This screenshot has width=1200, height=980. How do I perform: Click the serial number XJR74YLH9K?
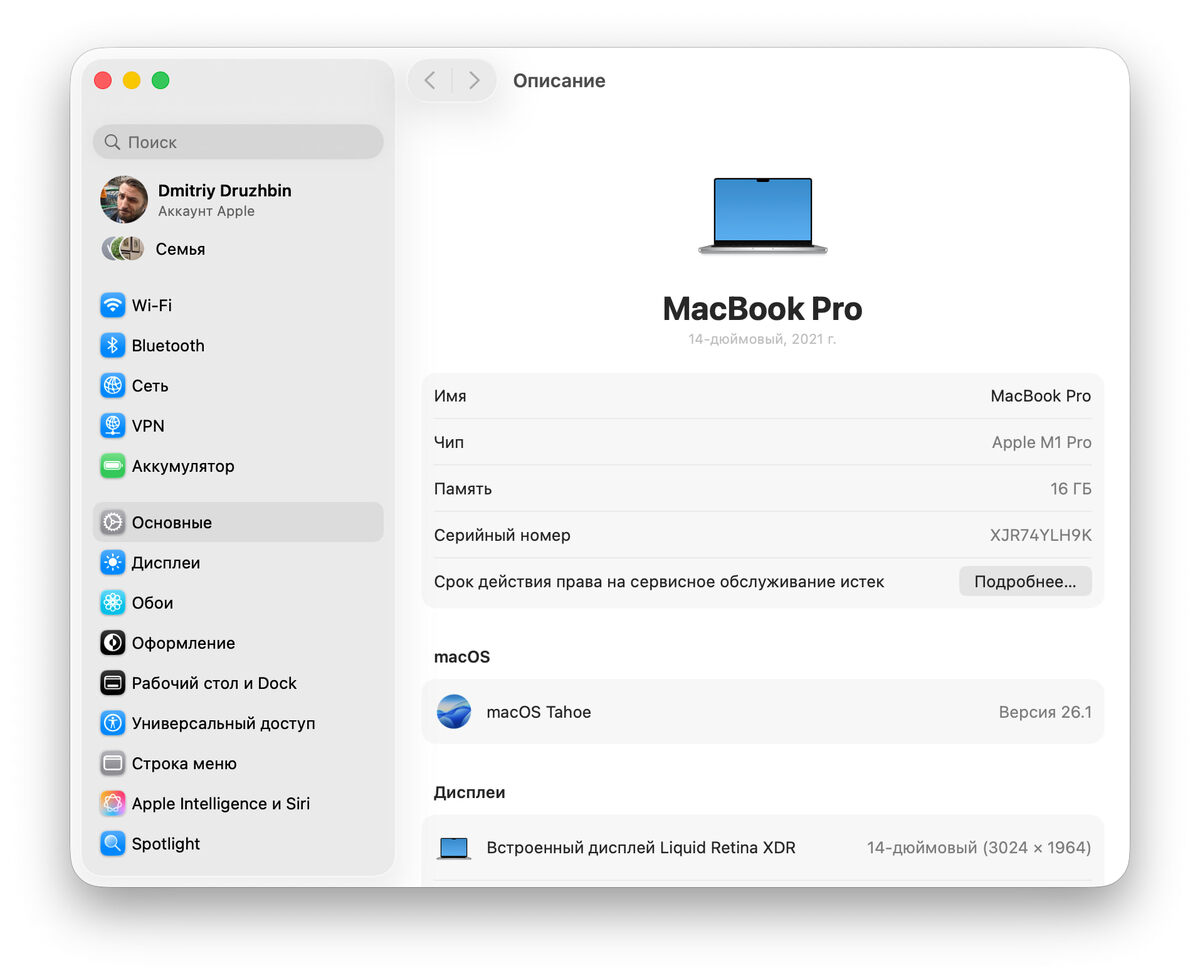[x=1041, y=535]
